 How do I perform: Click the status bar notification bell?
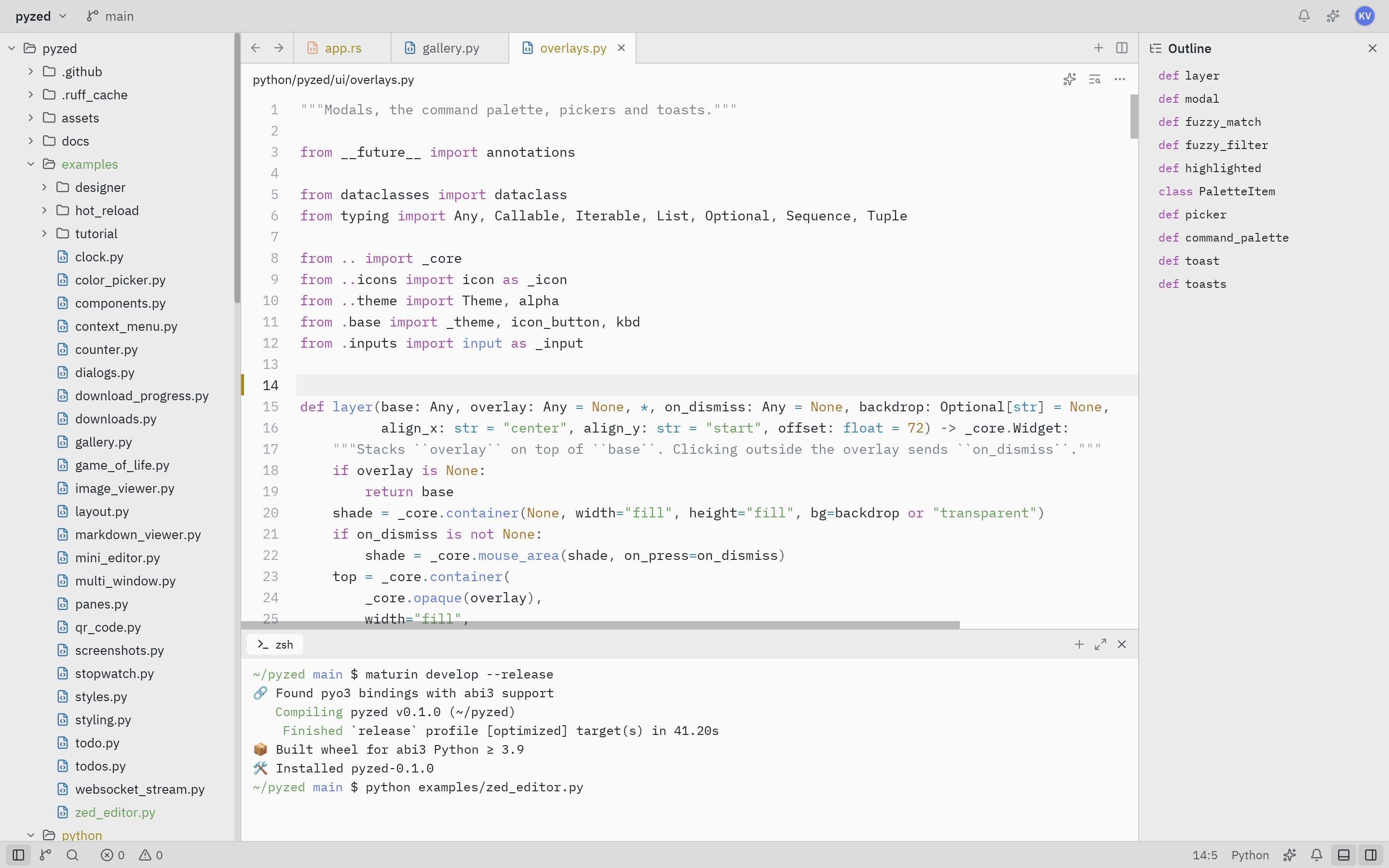point(1317,855)
